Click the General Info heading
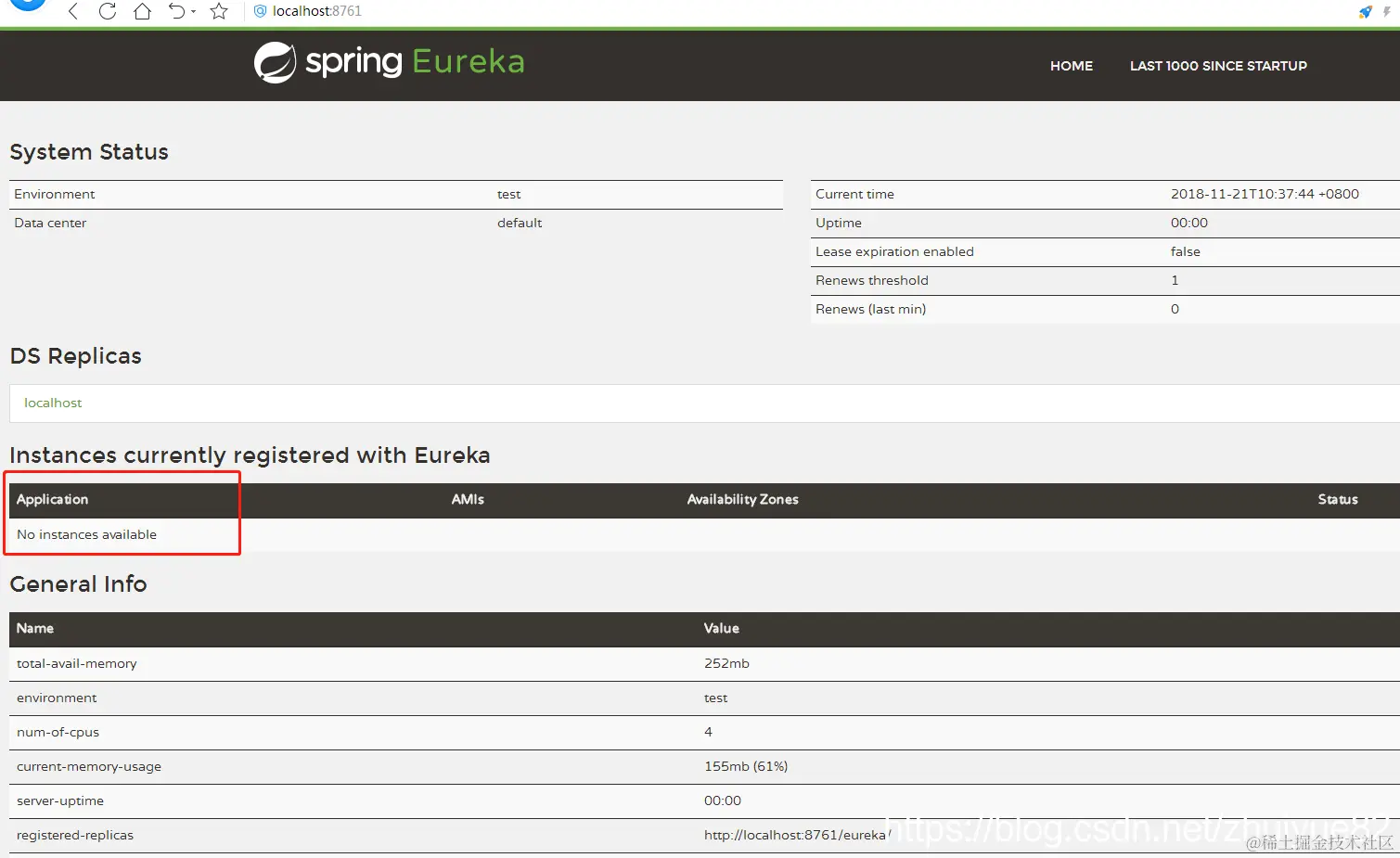1400x858 pixels. coord(78,584)
